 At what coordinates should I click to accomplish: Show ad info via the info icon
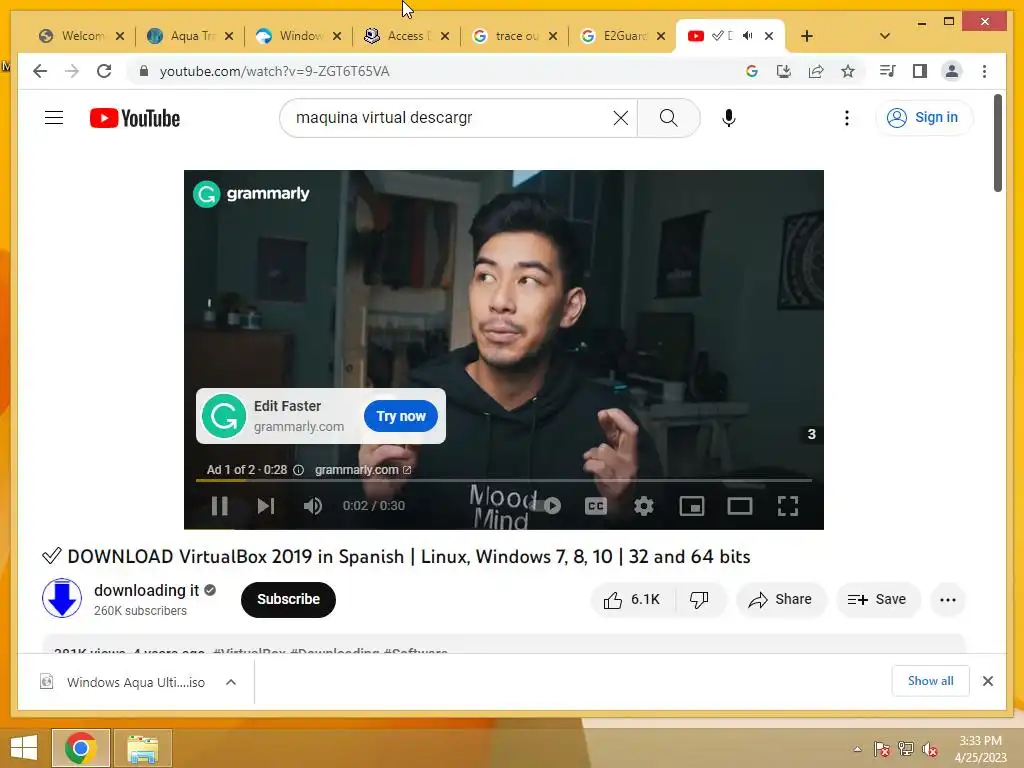click(x=298, y=470)
